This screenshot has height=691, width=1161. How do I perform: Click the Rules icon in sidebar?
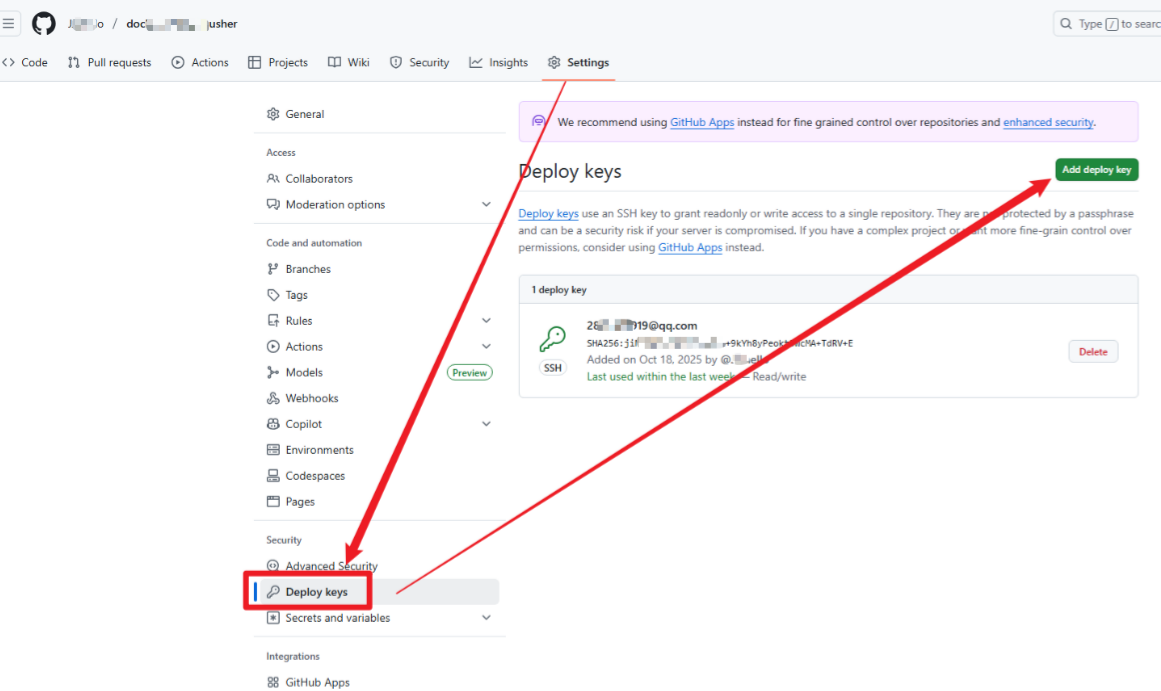[273, 321]
